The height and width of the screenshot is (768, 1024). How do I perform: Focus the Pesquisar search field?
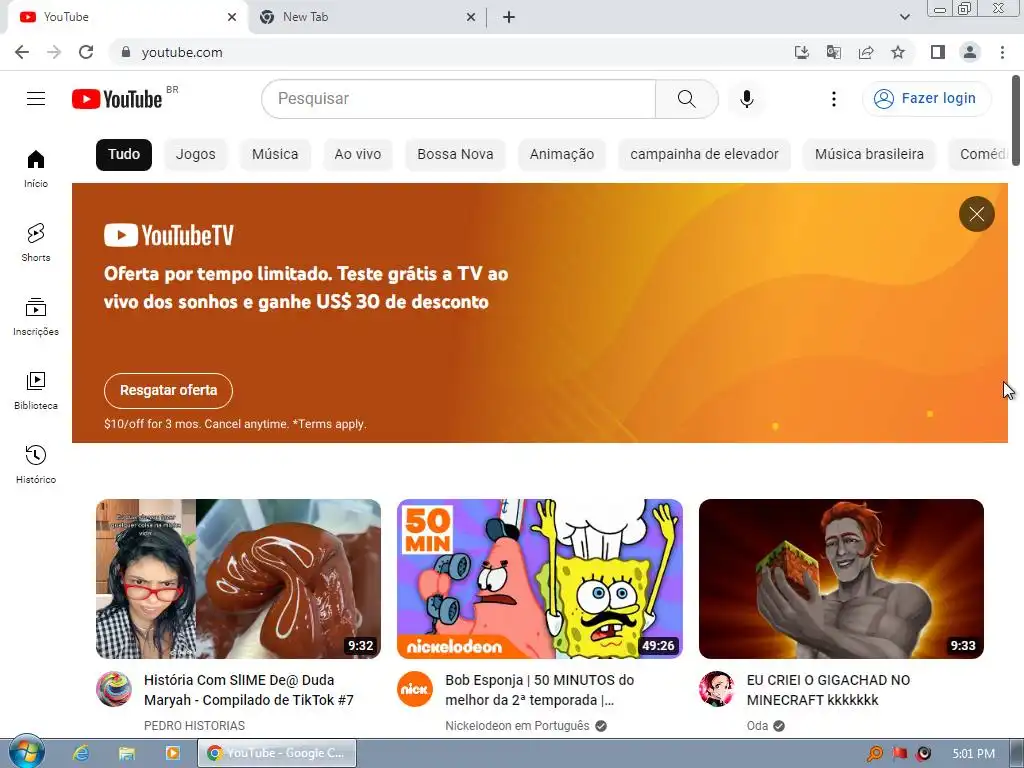458,99
